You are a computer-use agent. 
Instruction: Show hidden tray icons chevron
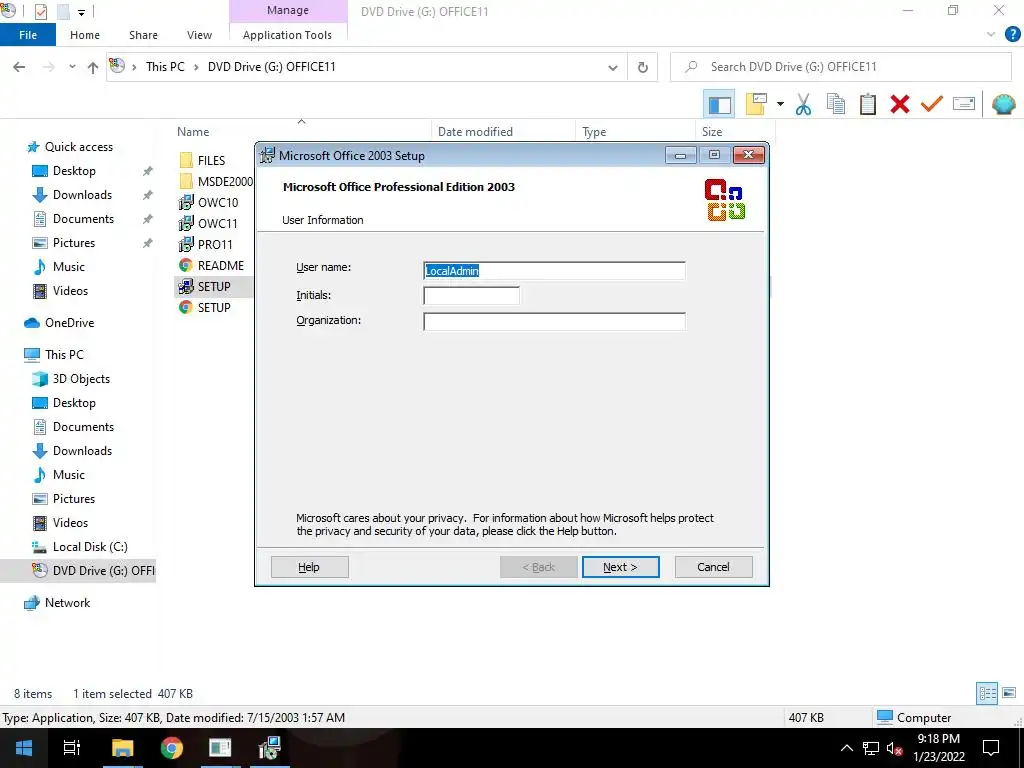pyautogui.click(x=846, y=748)
